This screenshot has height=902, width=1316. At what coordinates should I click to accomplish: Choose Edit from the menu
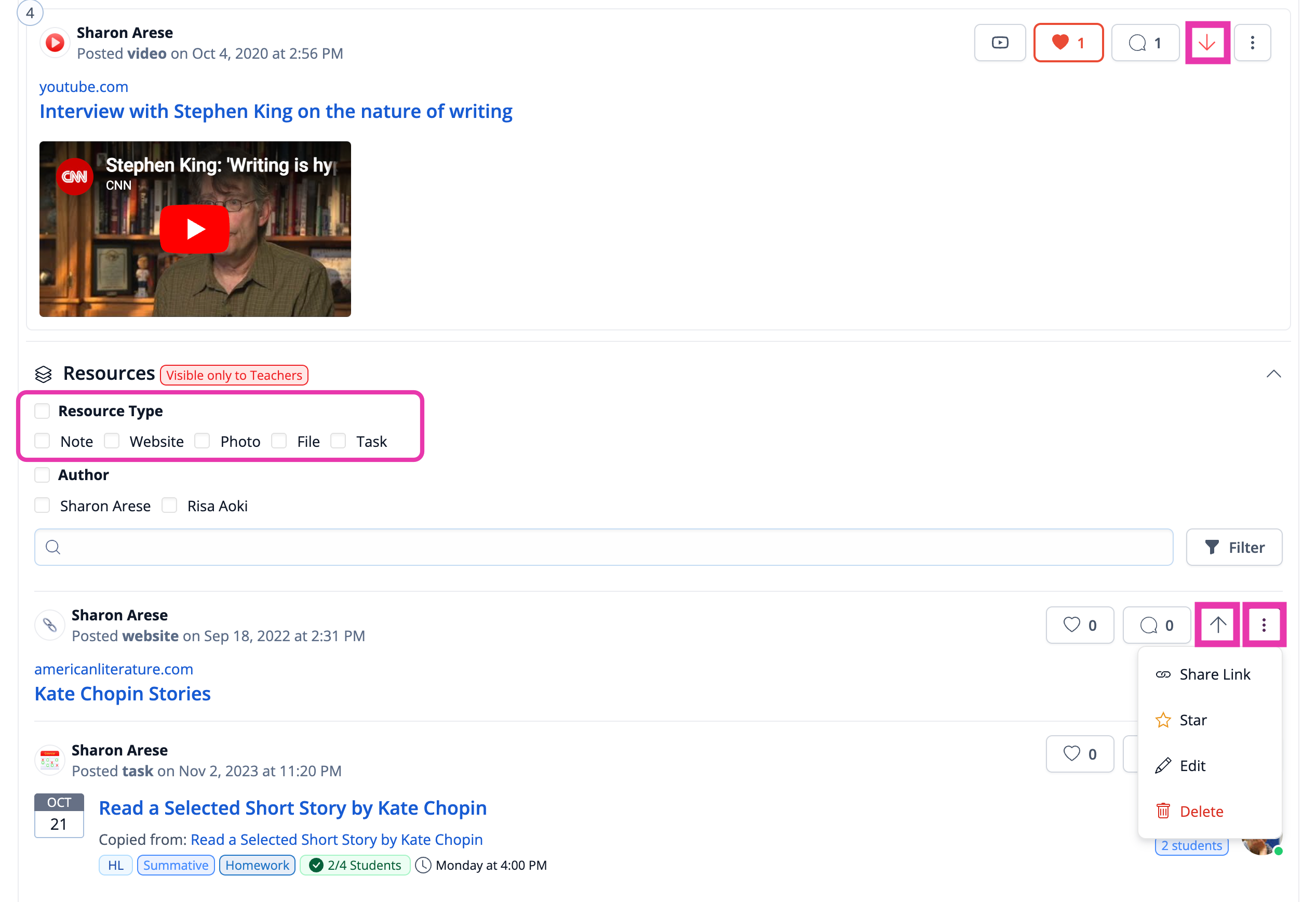[x=1210, y=765]
